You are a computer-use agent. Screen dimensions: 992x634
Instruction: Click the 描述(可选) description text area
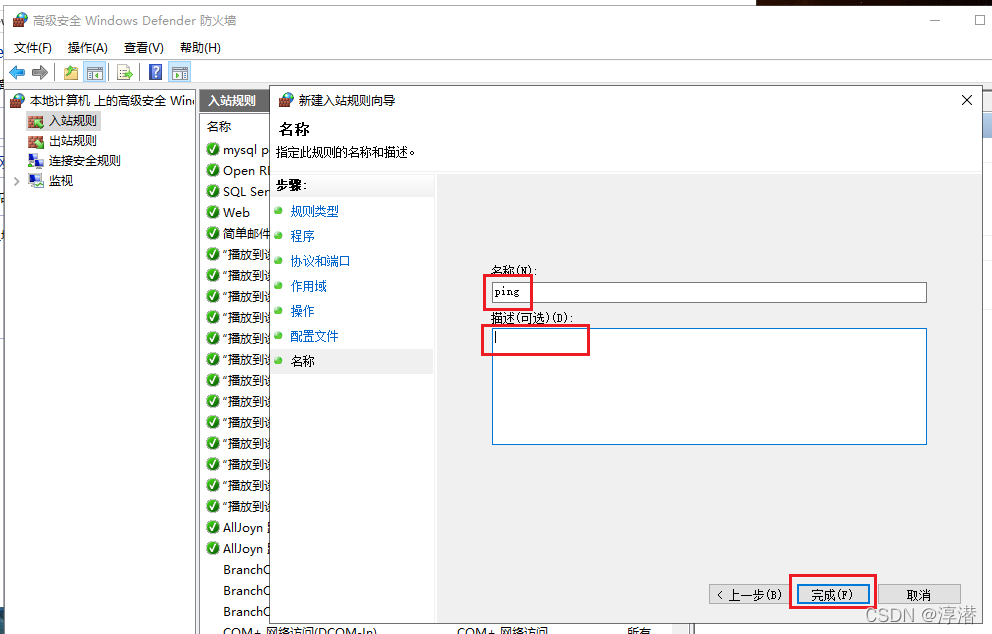709,387
